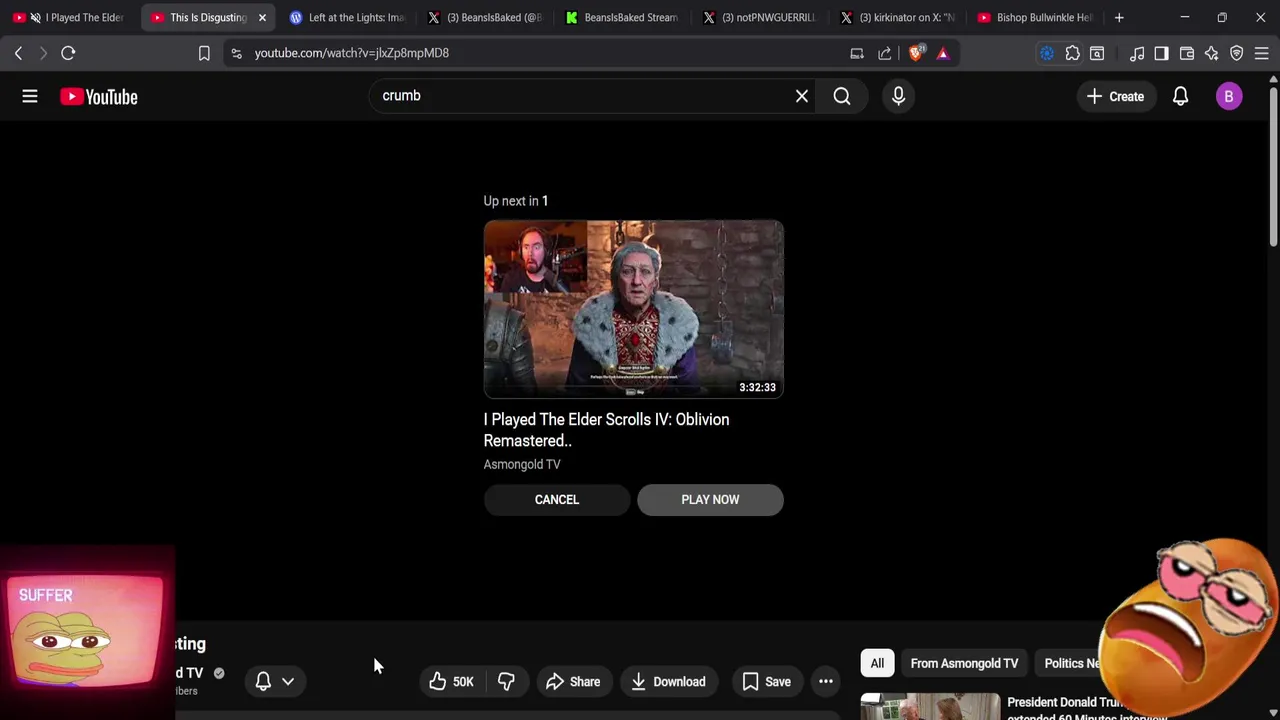Viewport: 1280px width, 720px height.
Task: Switch to 'BeansIsBaked Stream' Kick tab
Action: pos(622,17)
